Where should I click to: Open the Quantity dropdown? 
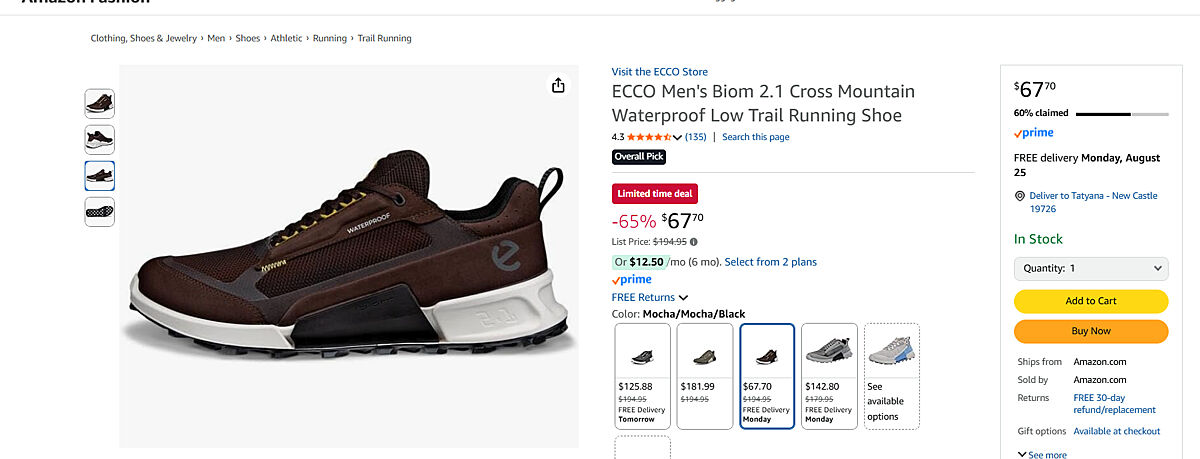coord(1090,268)
